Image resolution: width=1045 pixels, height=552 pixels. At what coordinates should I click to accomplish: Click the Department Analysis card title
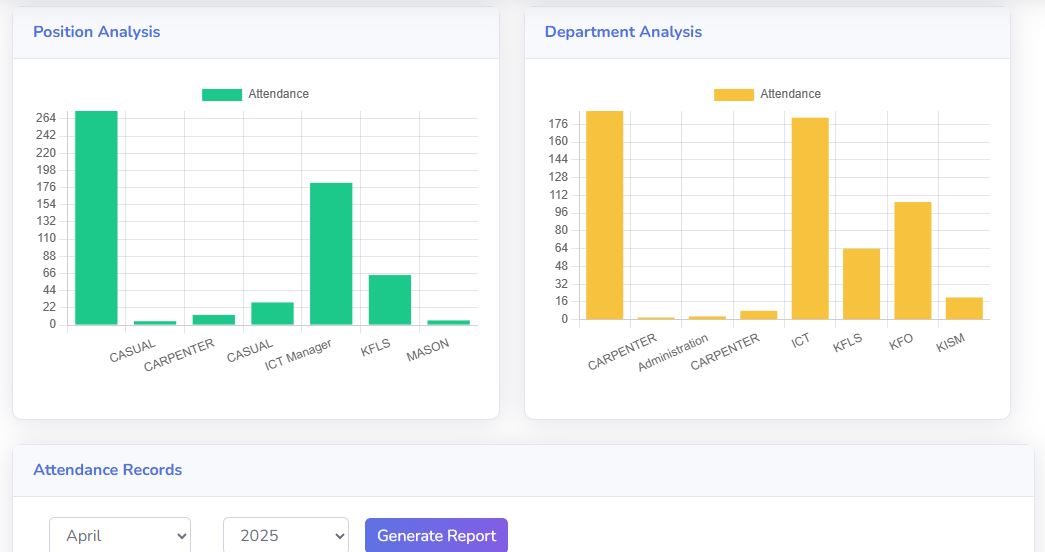[623, 32]
